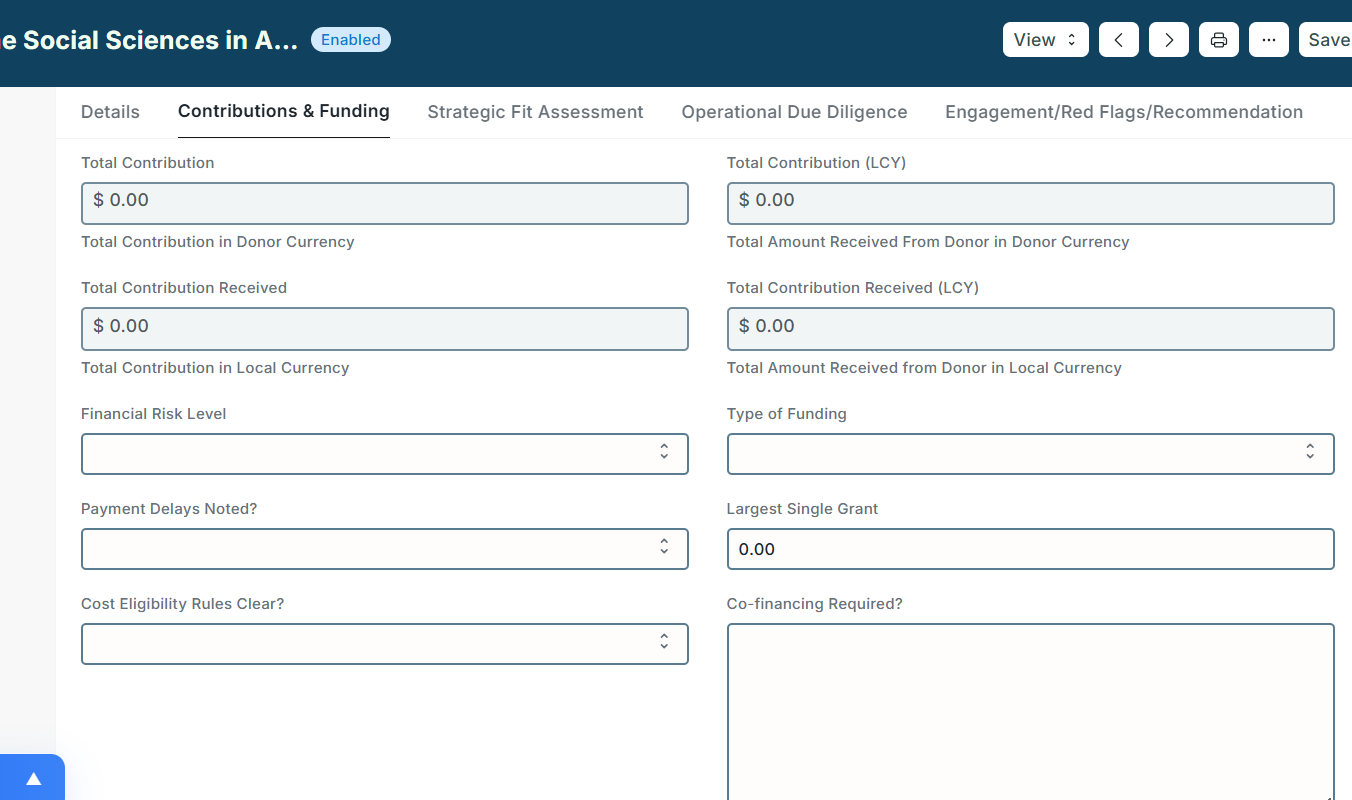Open the Type of Funding dropdown
The height and width of the screenshot is (800, 1352).
(1030, 453)
